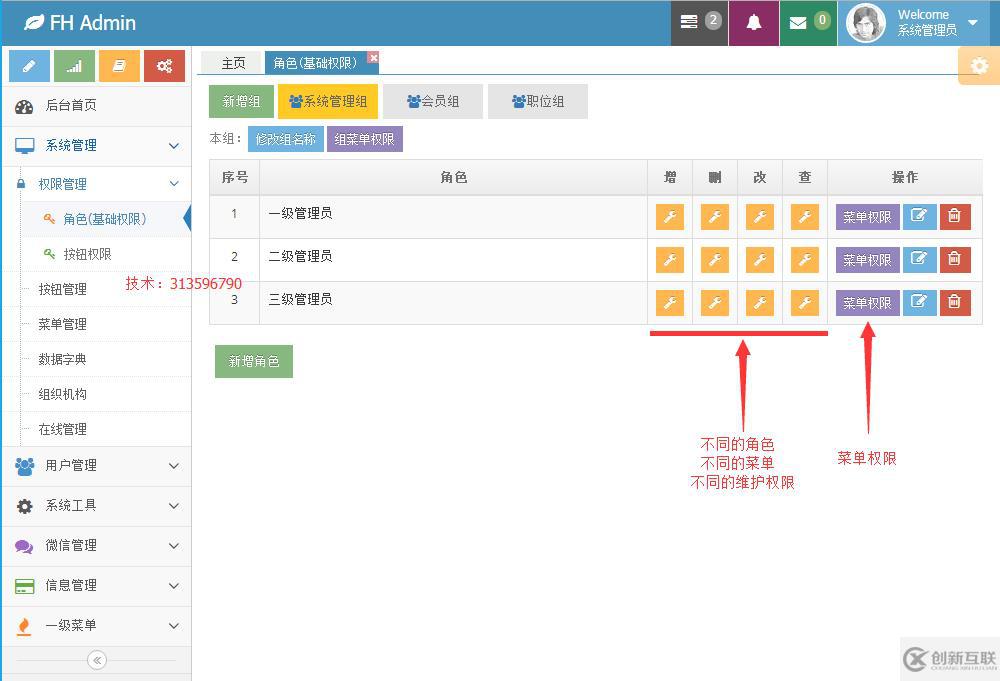Open the orange notebook icon in toolbar
The height and width of the screenshot is (681, 1000).
117,65
